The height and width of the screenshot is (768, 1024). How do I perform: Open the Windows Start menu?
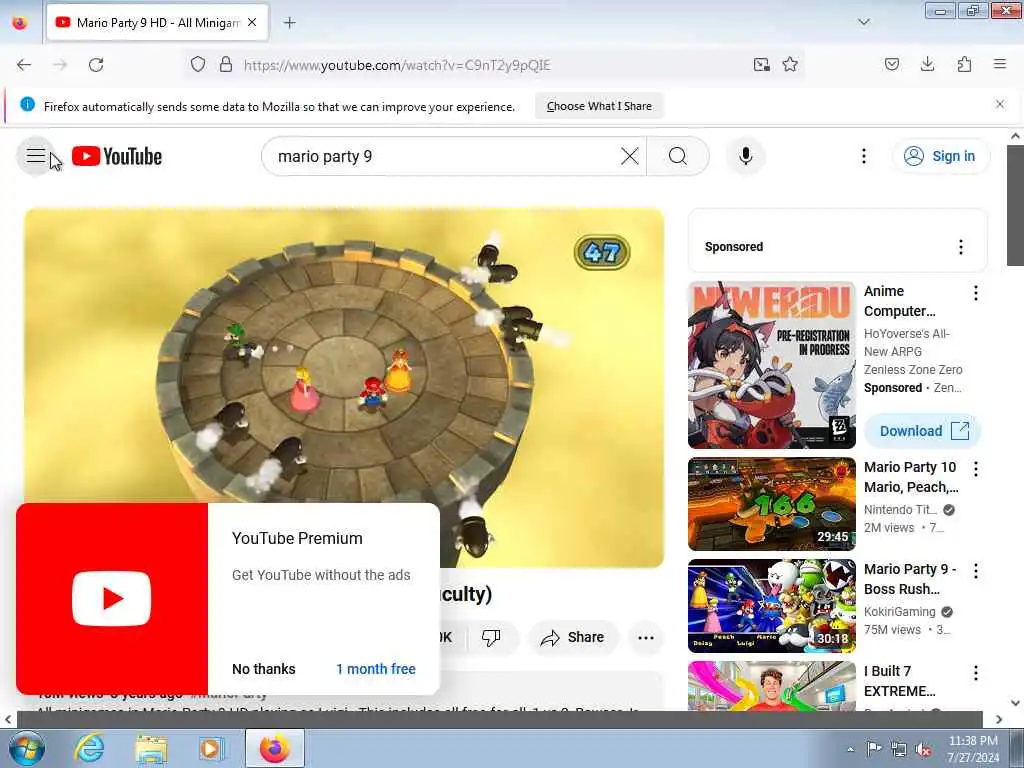click(x=26, y=748)
